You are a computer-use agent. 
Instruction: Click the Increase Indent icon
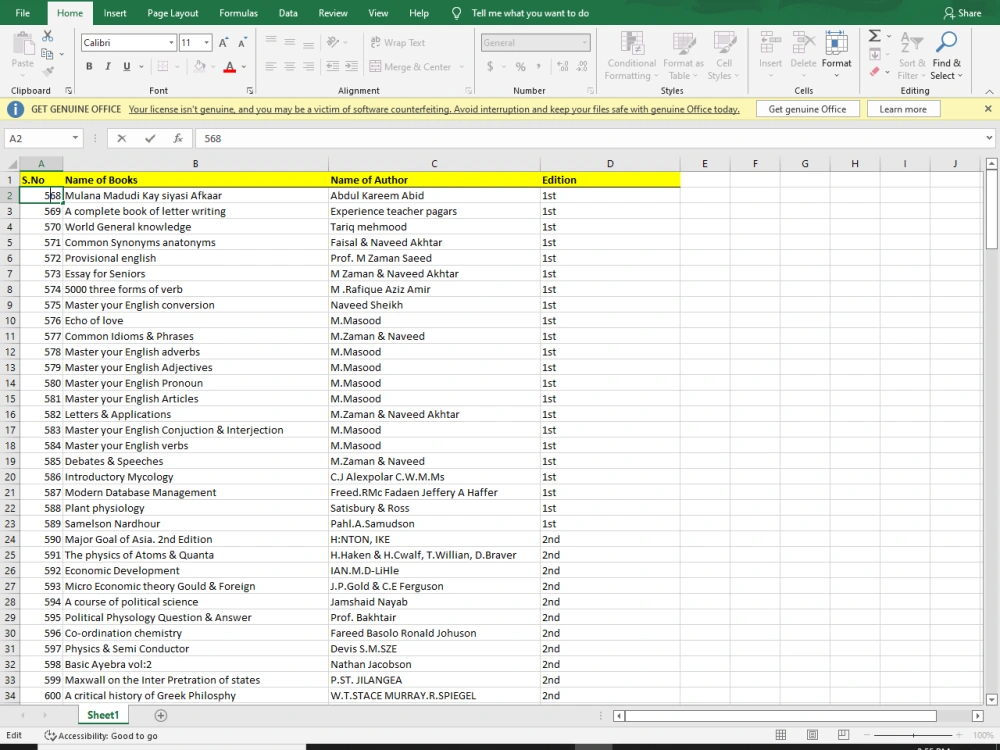click(x=351, y=66)
